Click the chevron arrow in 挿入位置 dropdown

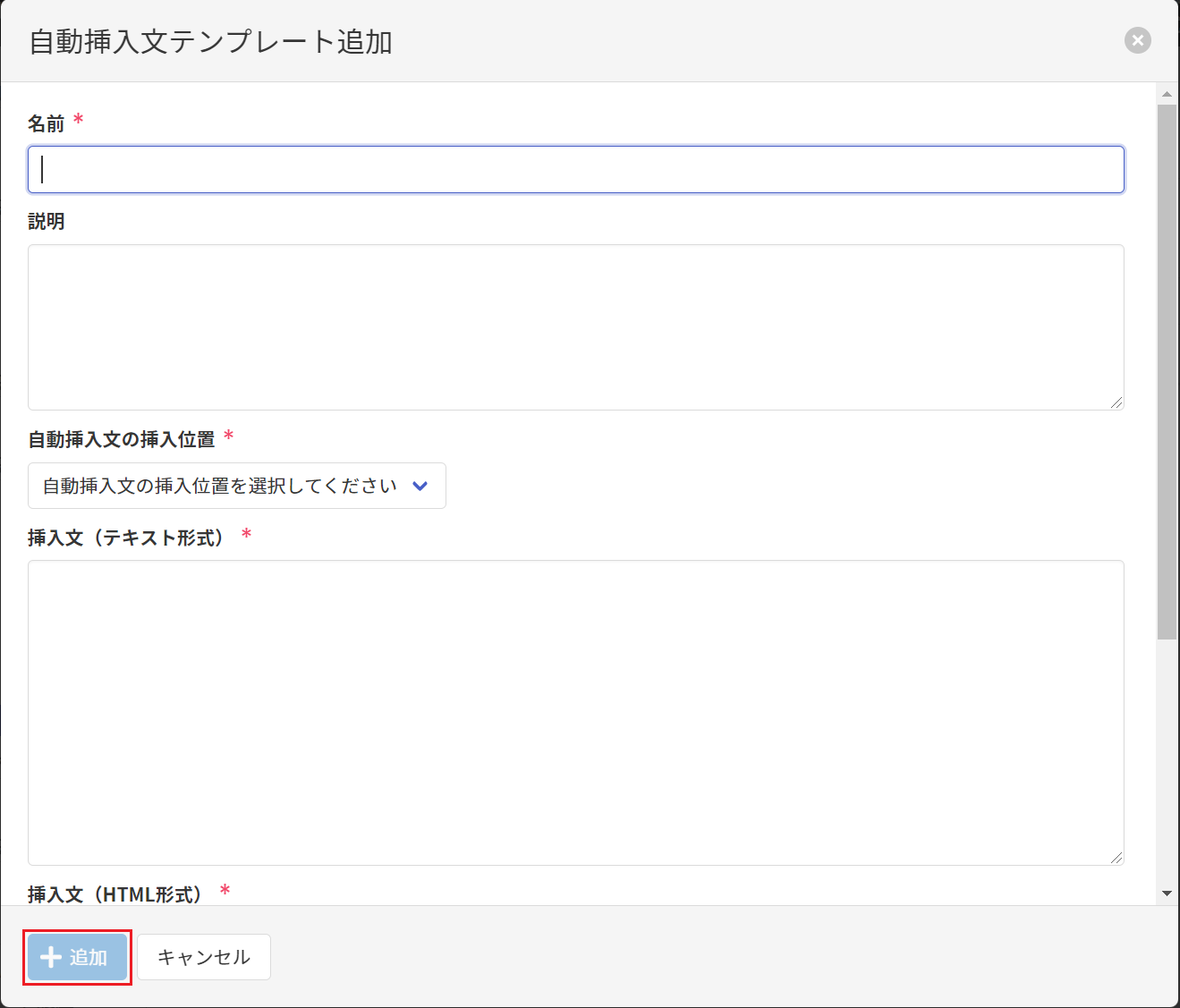point(420,486)
